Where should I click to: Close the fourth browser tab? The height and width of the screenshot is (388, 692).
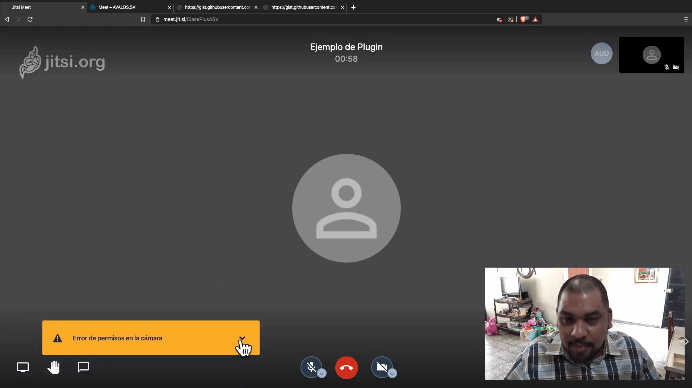(x=342, y=8)
